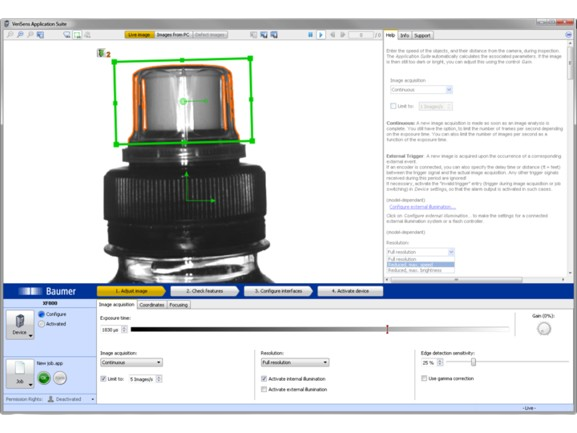
Task: Select the Activated radio button
Action: point(41,324)
